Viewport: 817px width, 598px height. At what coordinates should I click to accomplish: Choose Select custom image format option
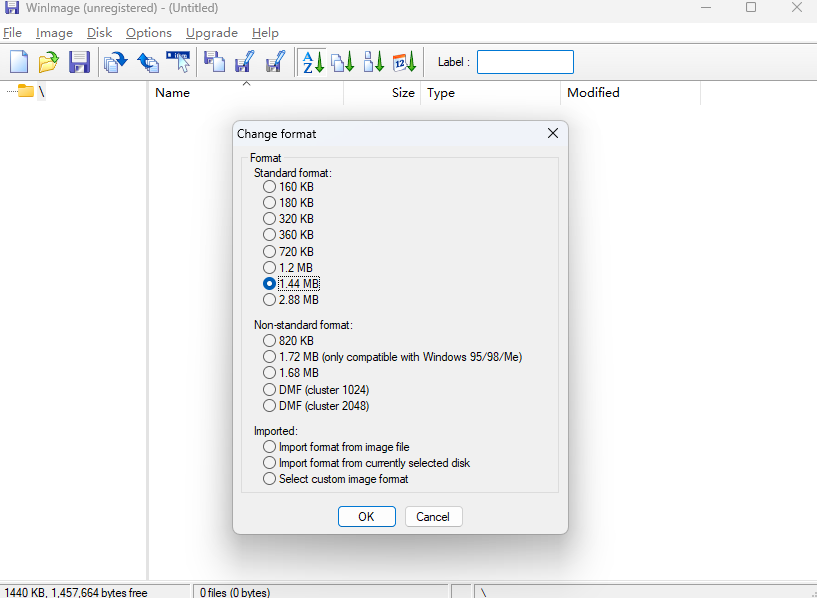(x=269, y=479)
